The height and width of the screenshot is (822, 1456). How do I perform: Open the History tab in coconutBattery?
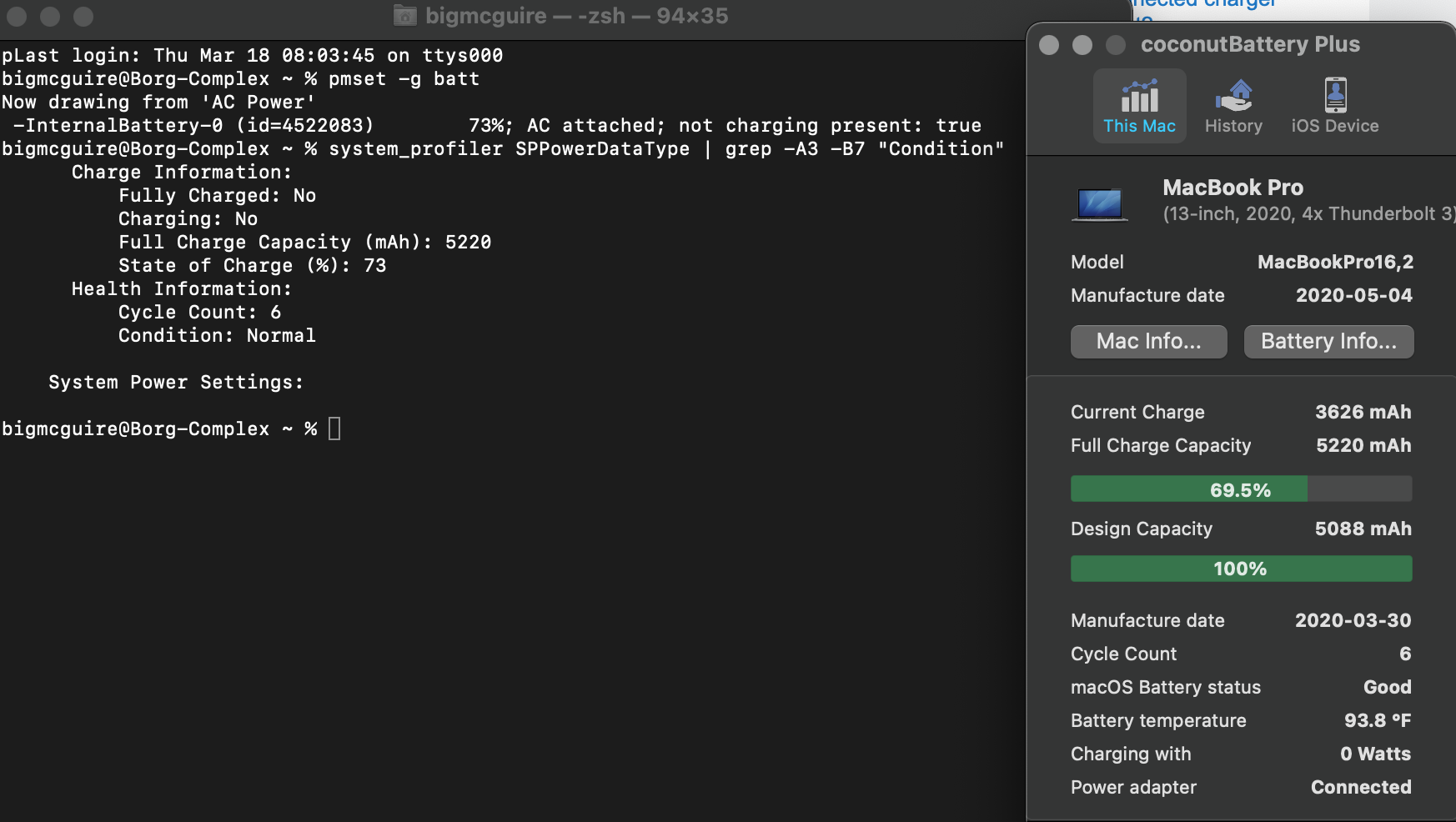click(x=1233, y=106)
